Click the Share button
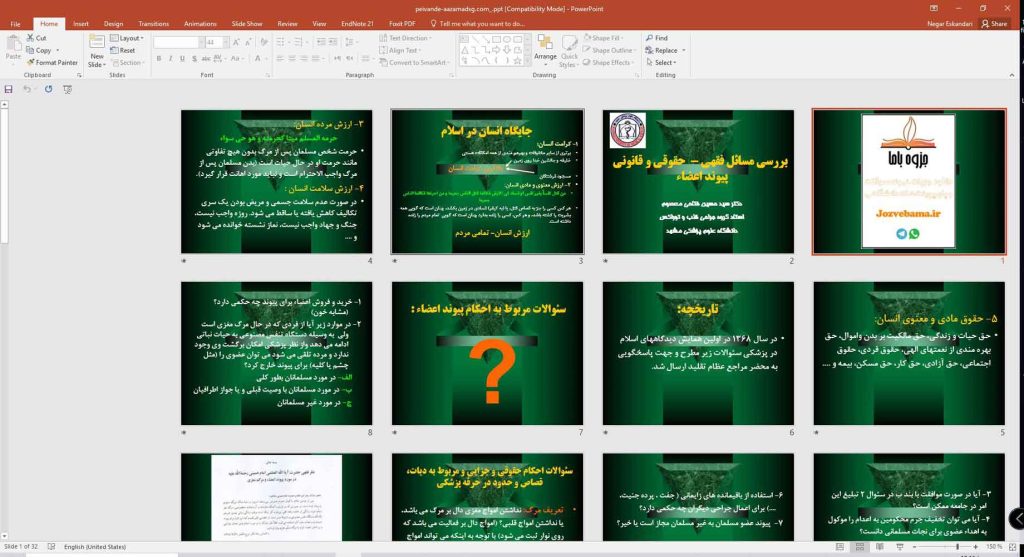The image size is (1024, 557). coord(994,24)
